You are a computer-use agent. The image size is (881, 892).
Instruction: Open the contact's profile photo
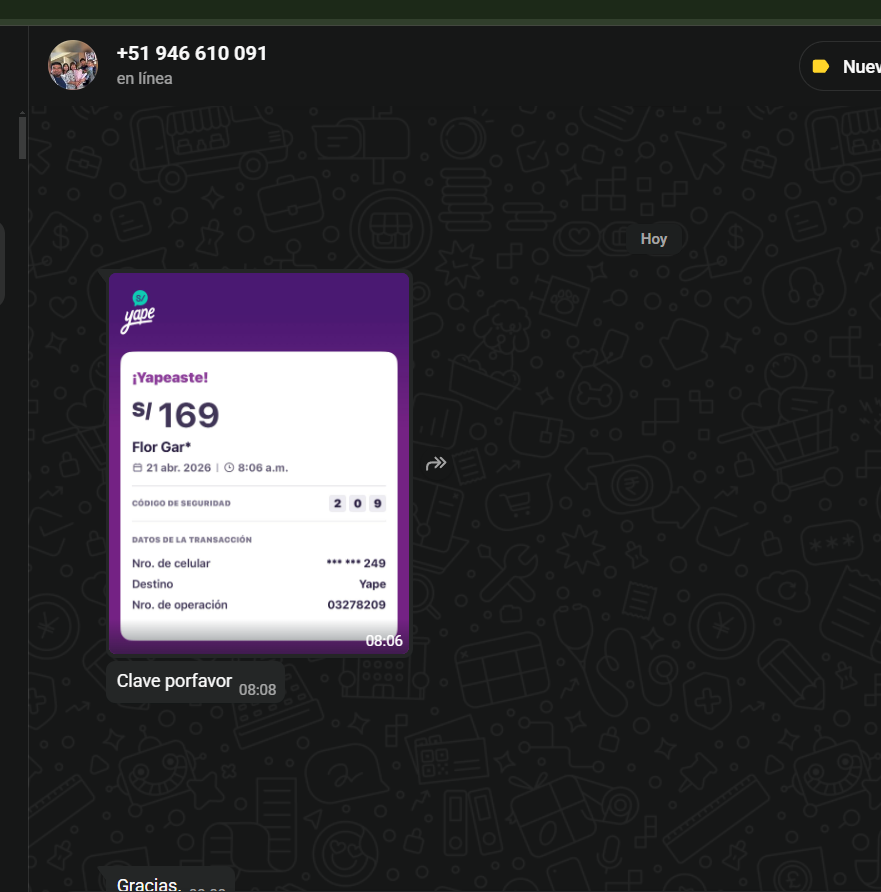pos(73,65)
